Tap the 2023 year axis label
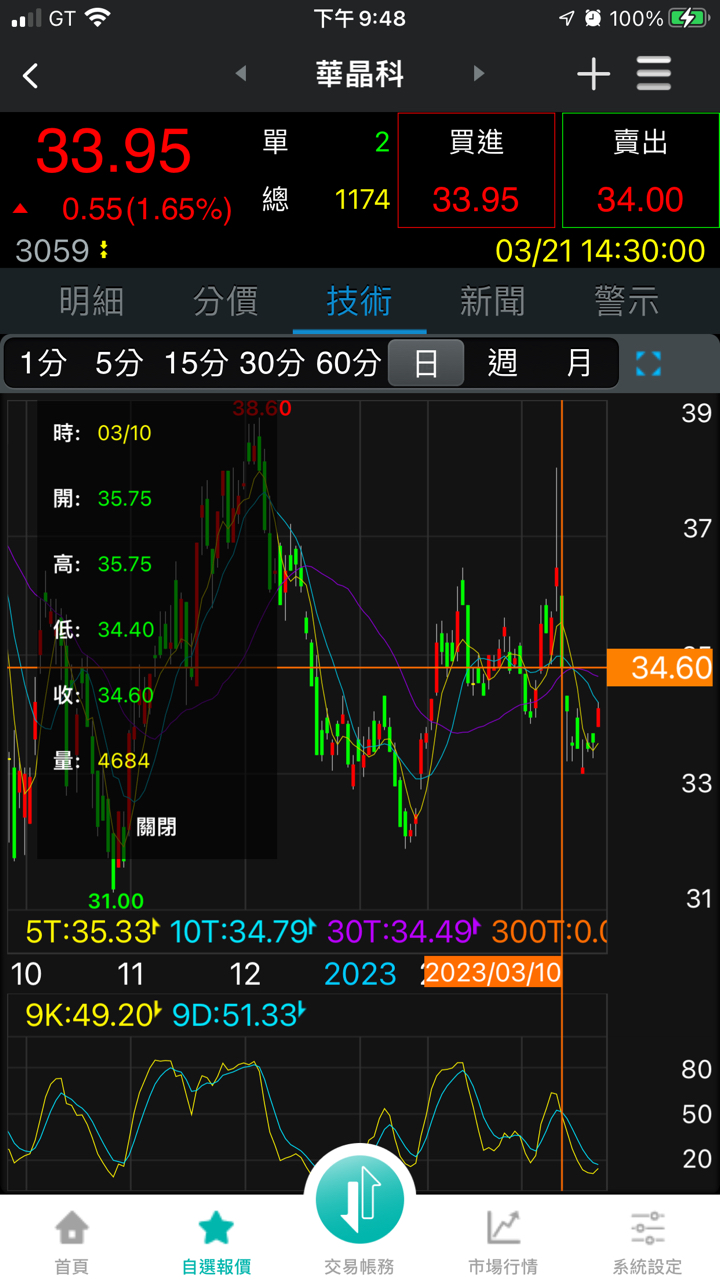720x1280 pixels. (360, 973)
